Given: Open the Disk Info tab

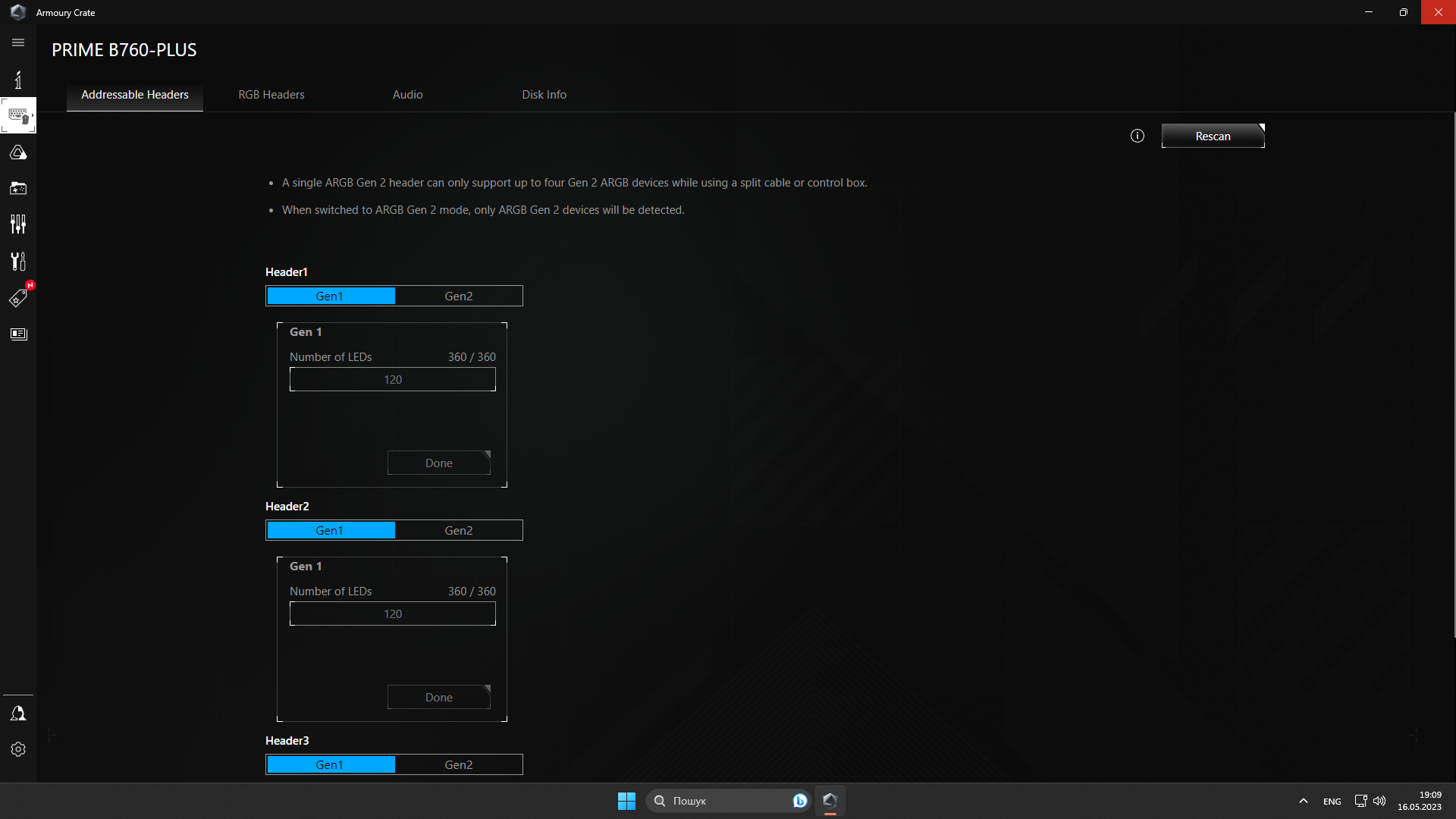Looking at the screenshot, I should tap(544, 94).
